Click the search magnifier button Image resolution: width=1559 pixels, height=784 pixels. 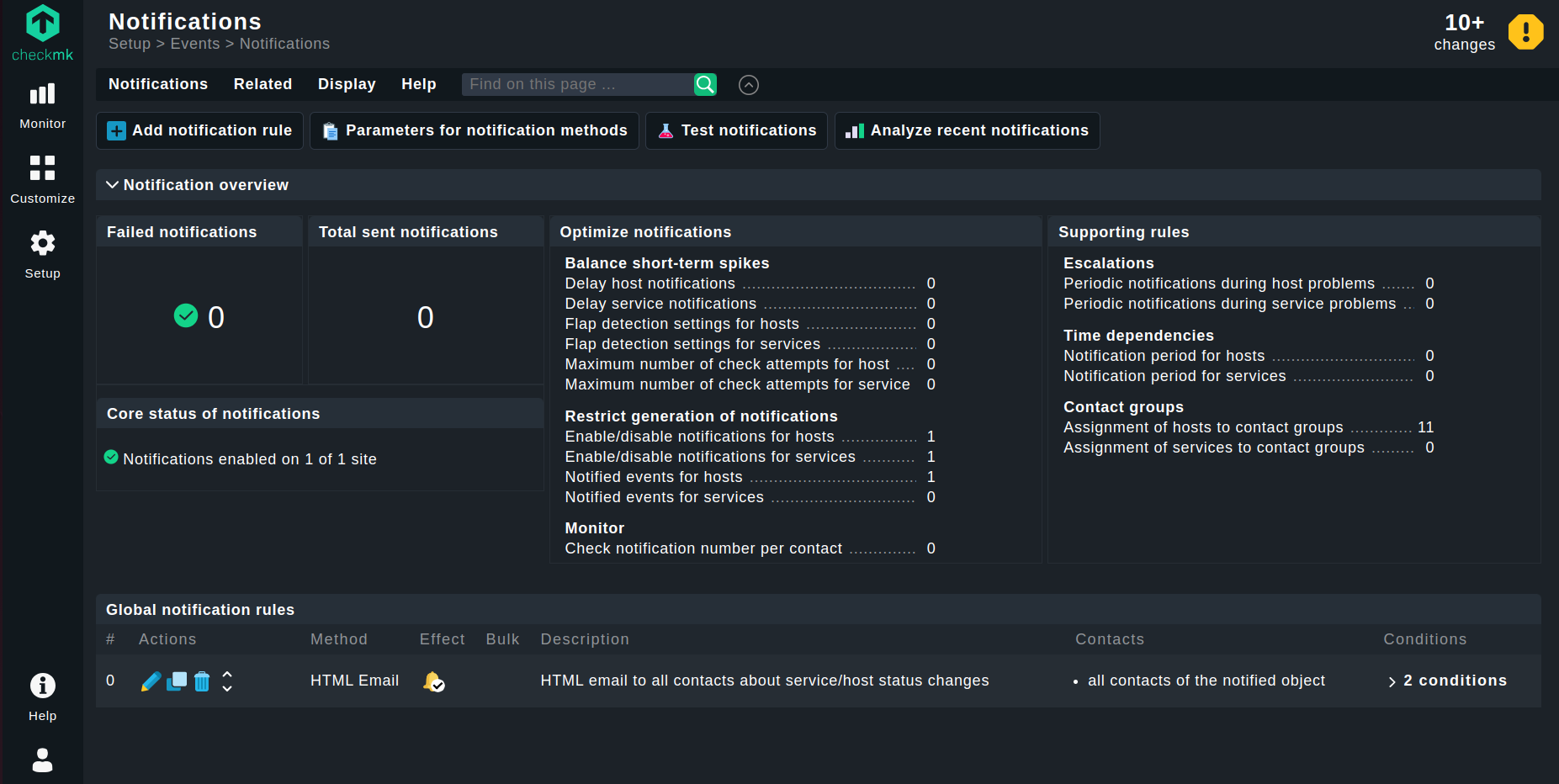click(705, 84)
